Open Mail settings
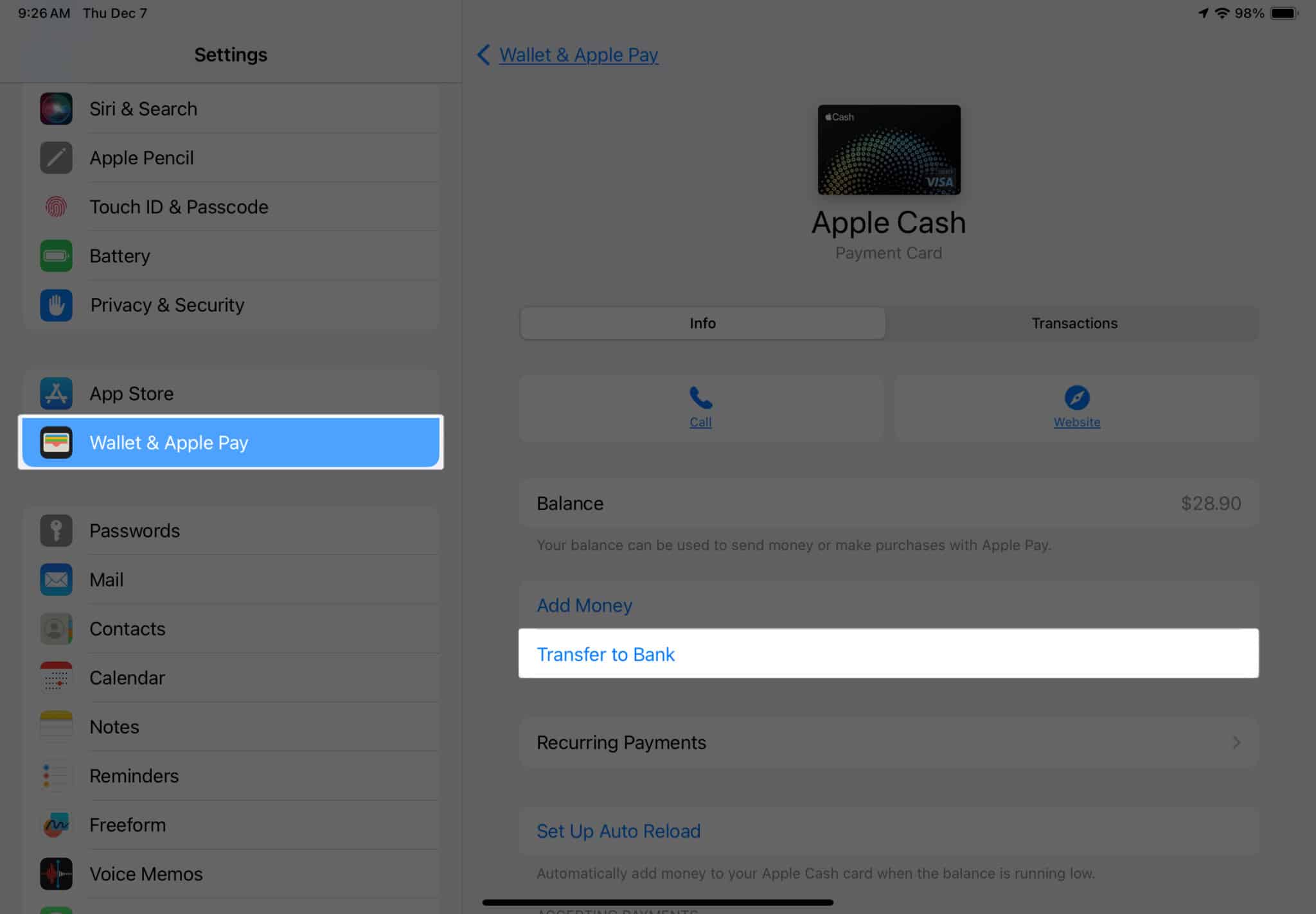 231,579
